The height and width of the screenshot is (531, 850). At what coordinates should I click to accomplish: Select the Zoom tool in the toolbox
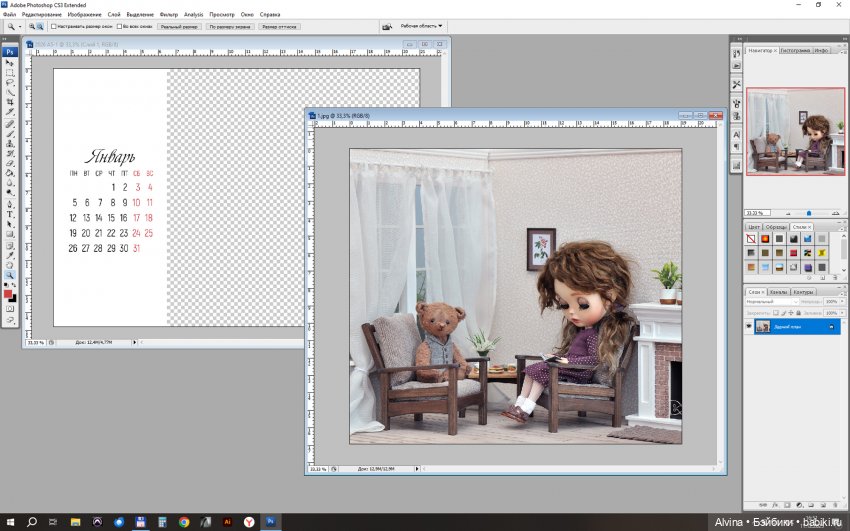click(10, 274)
